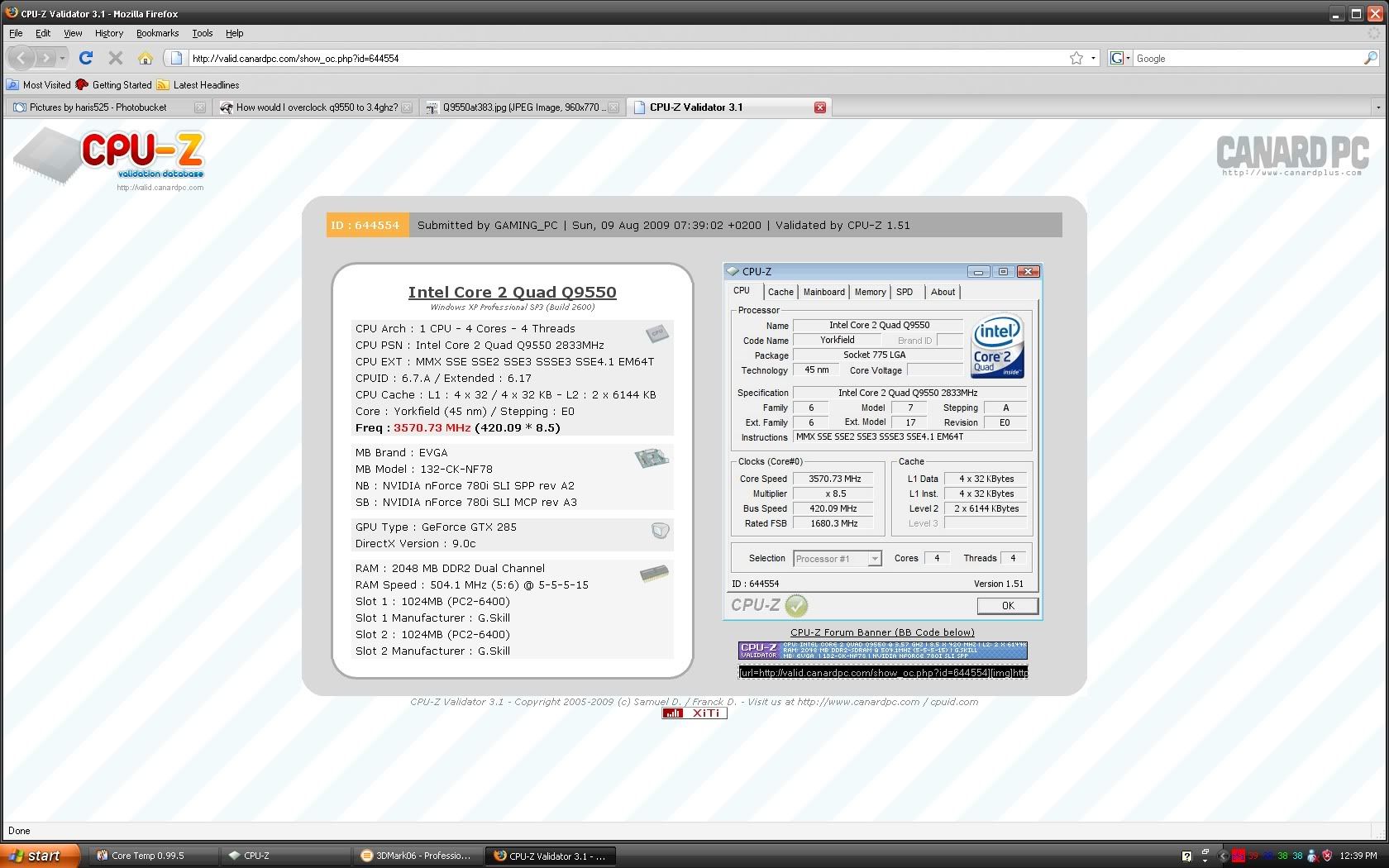Click the CPU-Z validated checkmark icon
Screen dimensions: 1389x868
[796, 606]
